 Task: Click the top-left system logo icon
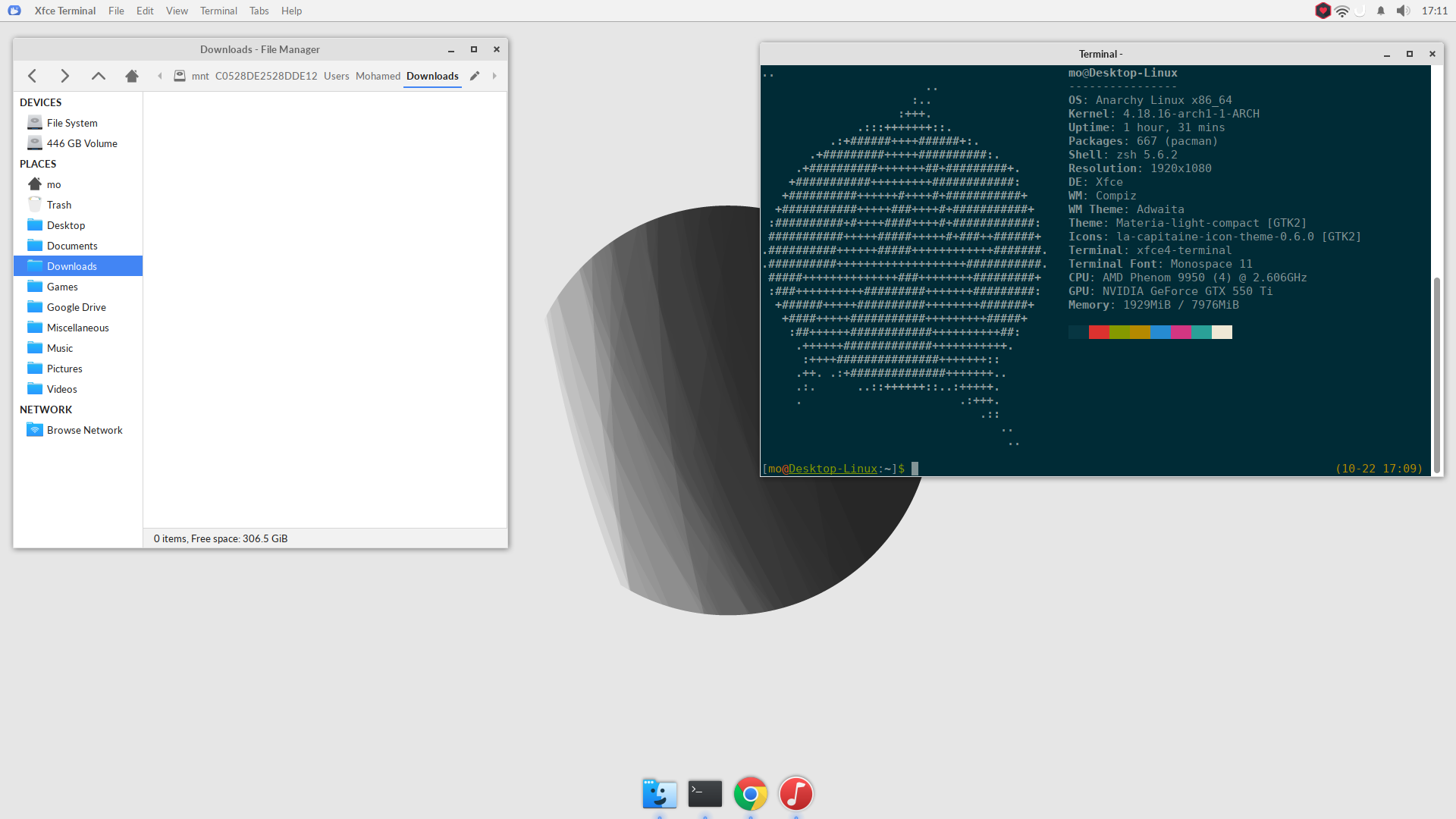click(14, 11)
